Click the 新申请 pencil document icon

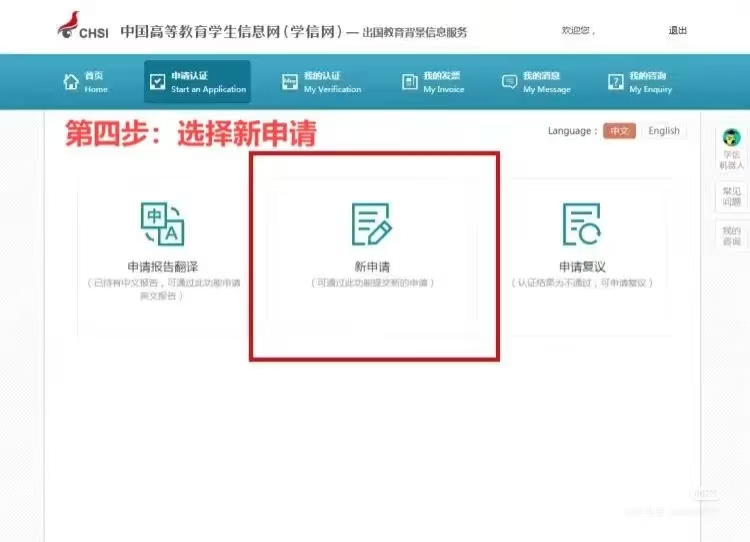tap(372, 224)
